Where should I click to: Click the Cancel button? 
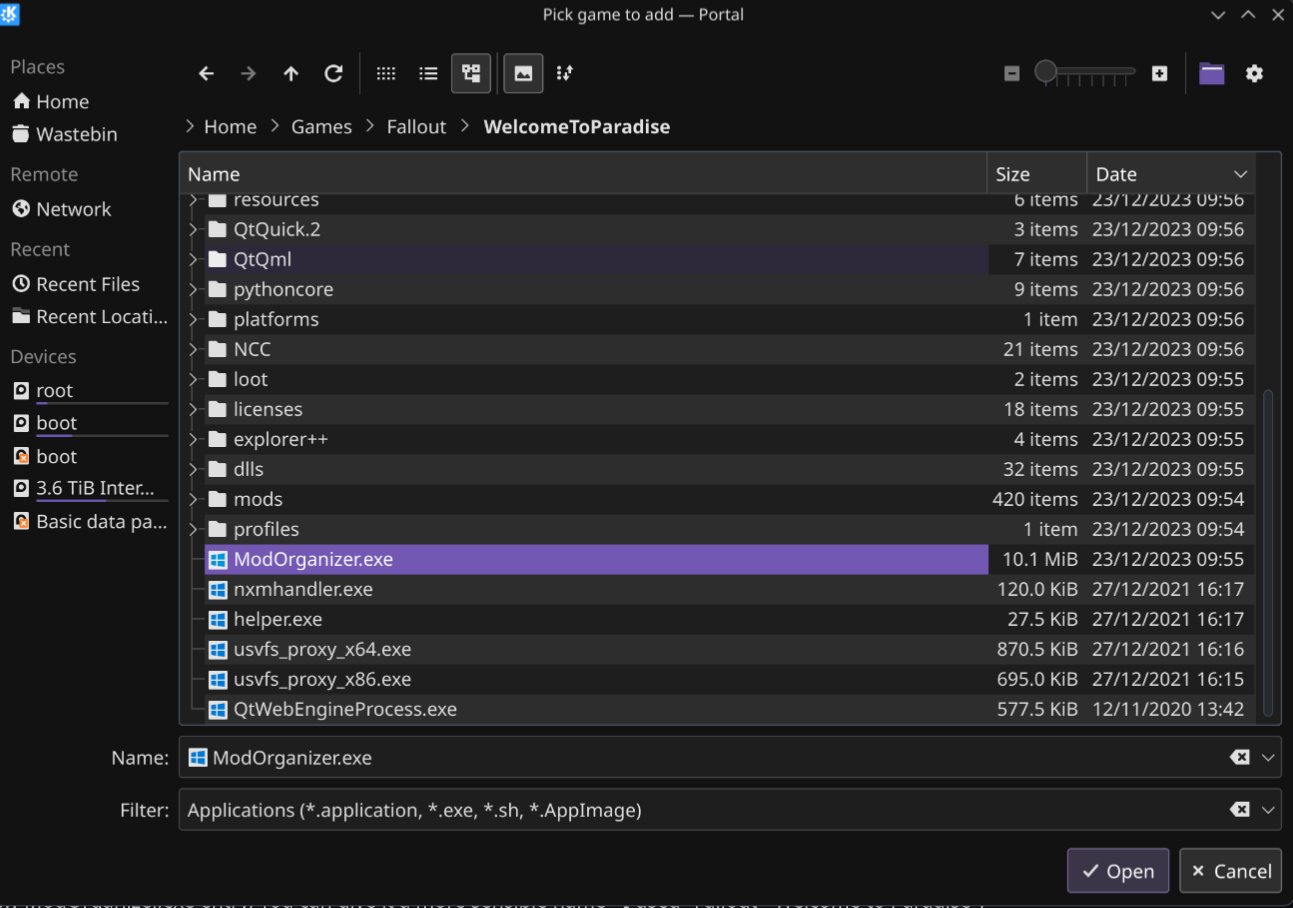1230,871
